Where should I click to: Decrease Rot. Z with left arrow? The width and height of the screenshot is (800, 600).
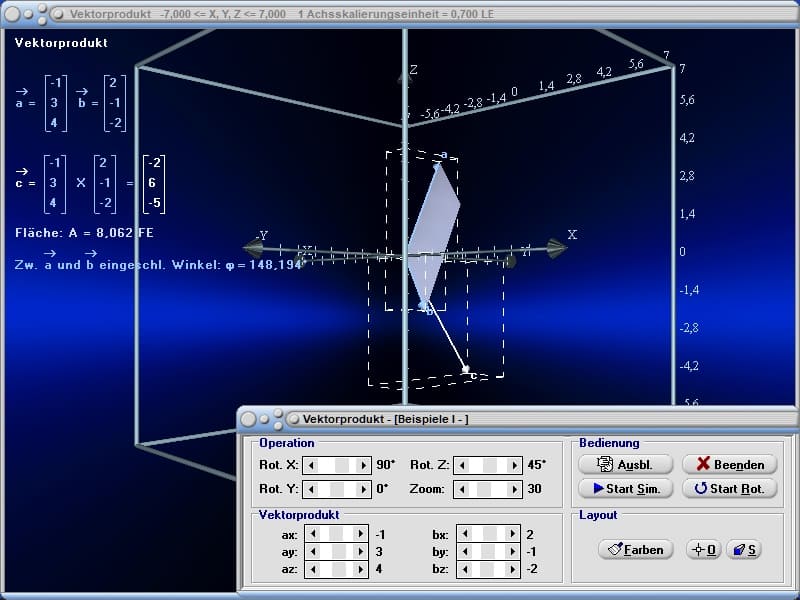(462, 465)
